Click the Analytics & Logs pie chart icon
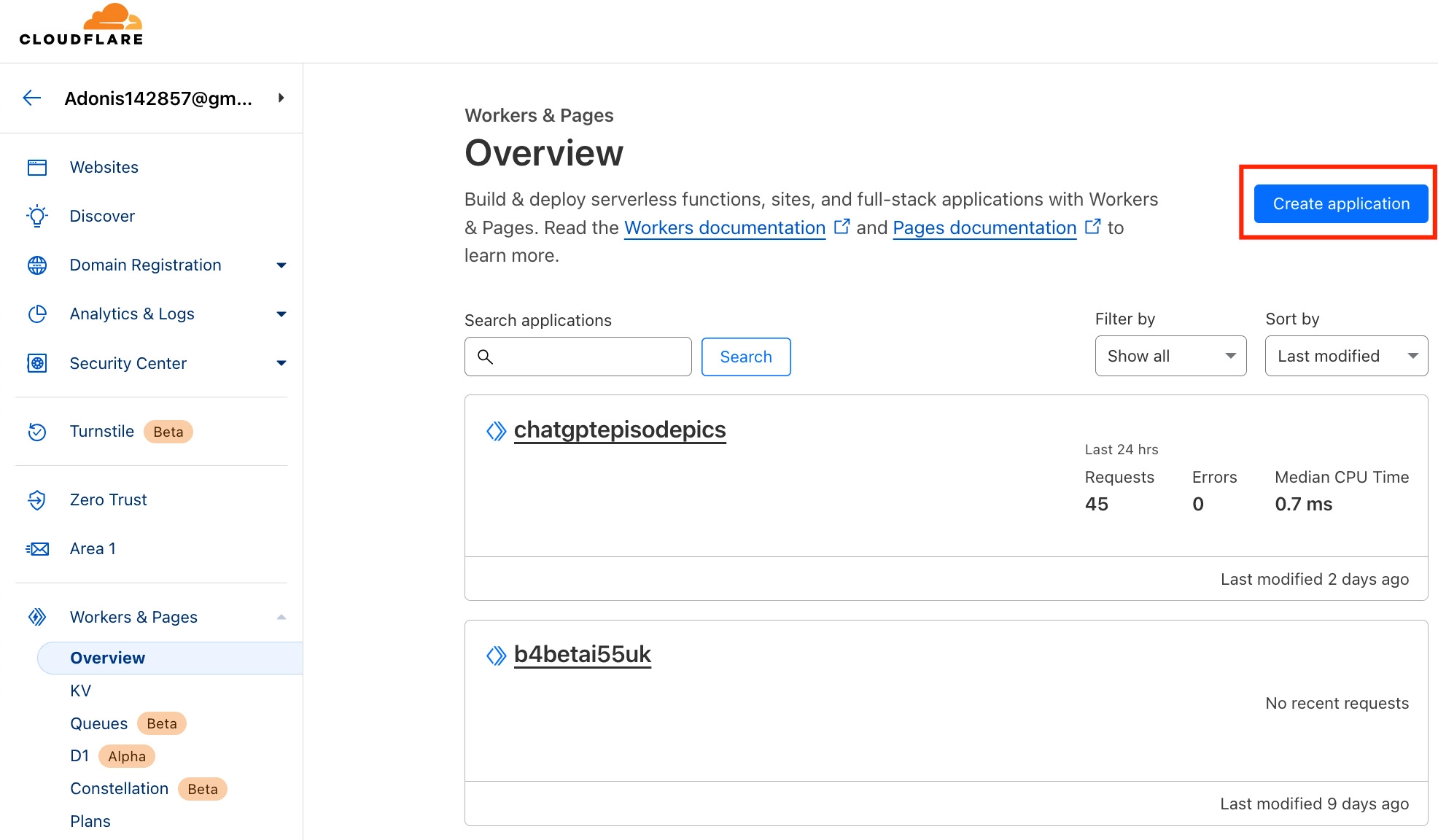The height and width of the screenshot is (840, 1438). [x=37, y=314]
